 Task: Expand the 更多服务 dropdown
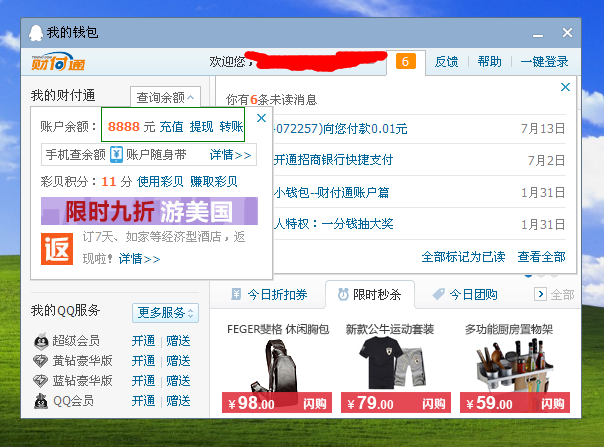(x=165, y=313)
